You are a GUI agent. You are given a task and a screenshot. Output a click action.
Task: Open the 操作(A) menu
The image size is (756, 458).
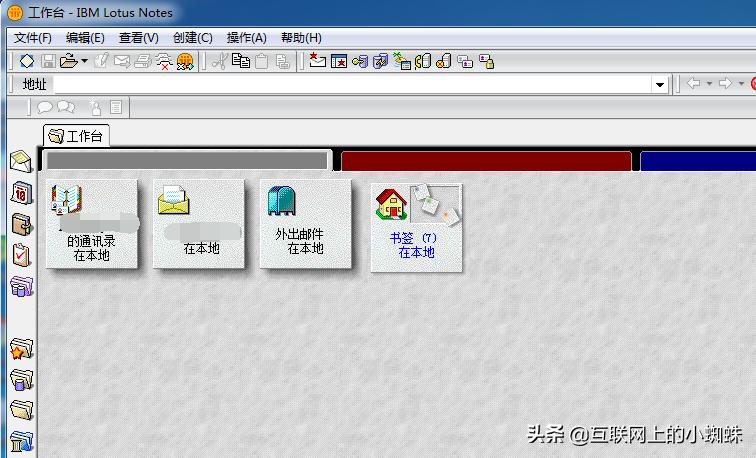tap(247, 38)
